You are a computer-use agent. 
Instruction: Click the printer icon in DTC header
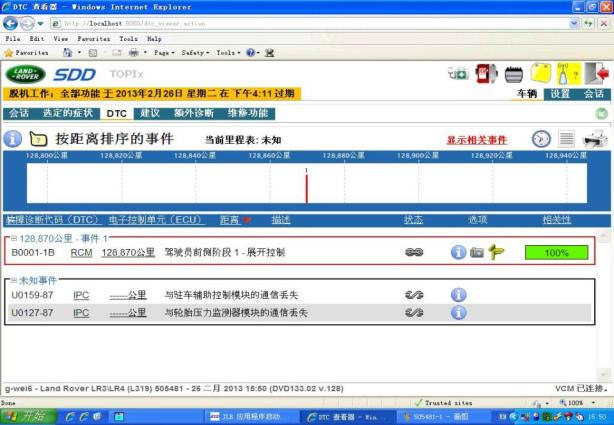pyautogui.click(x=595, y=139)
